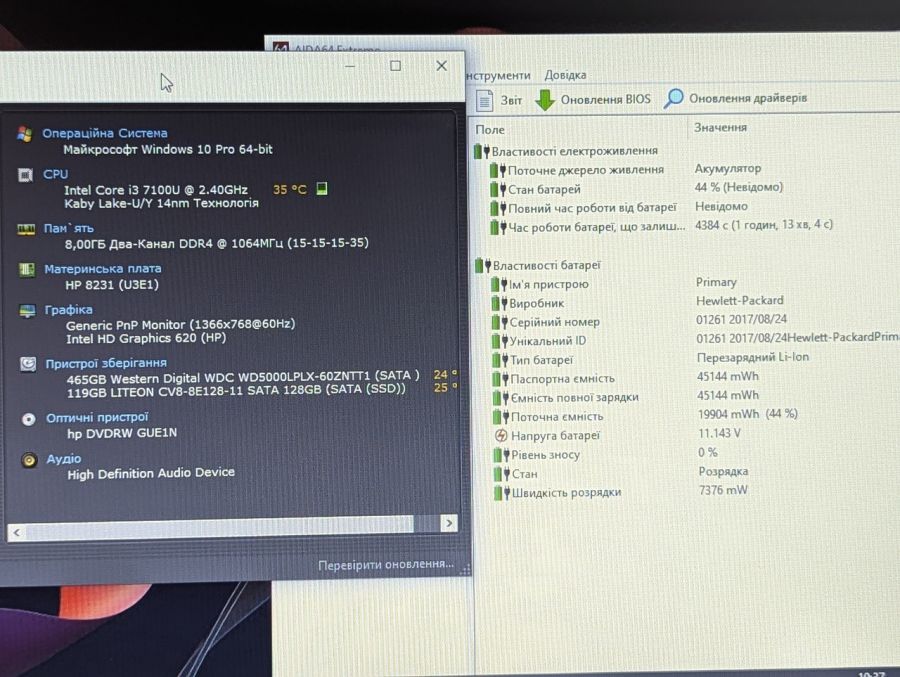Click the green arrow Оновлення BIOS icon

[x=545, y=99]
